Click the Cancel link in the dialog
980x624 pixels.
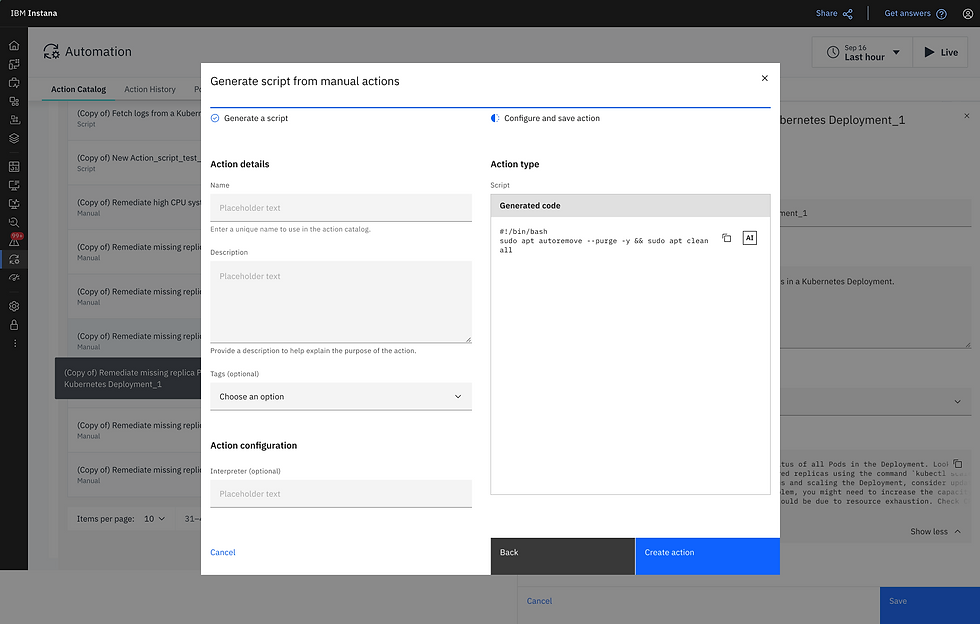coord(222,552)
